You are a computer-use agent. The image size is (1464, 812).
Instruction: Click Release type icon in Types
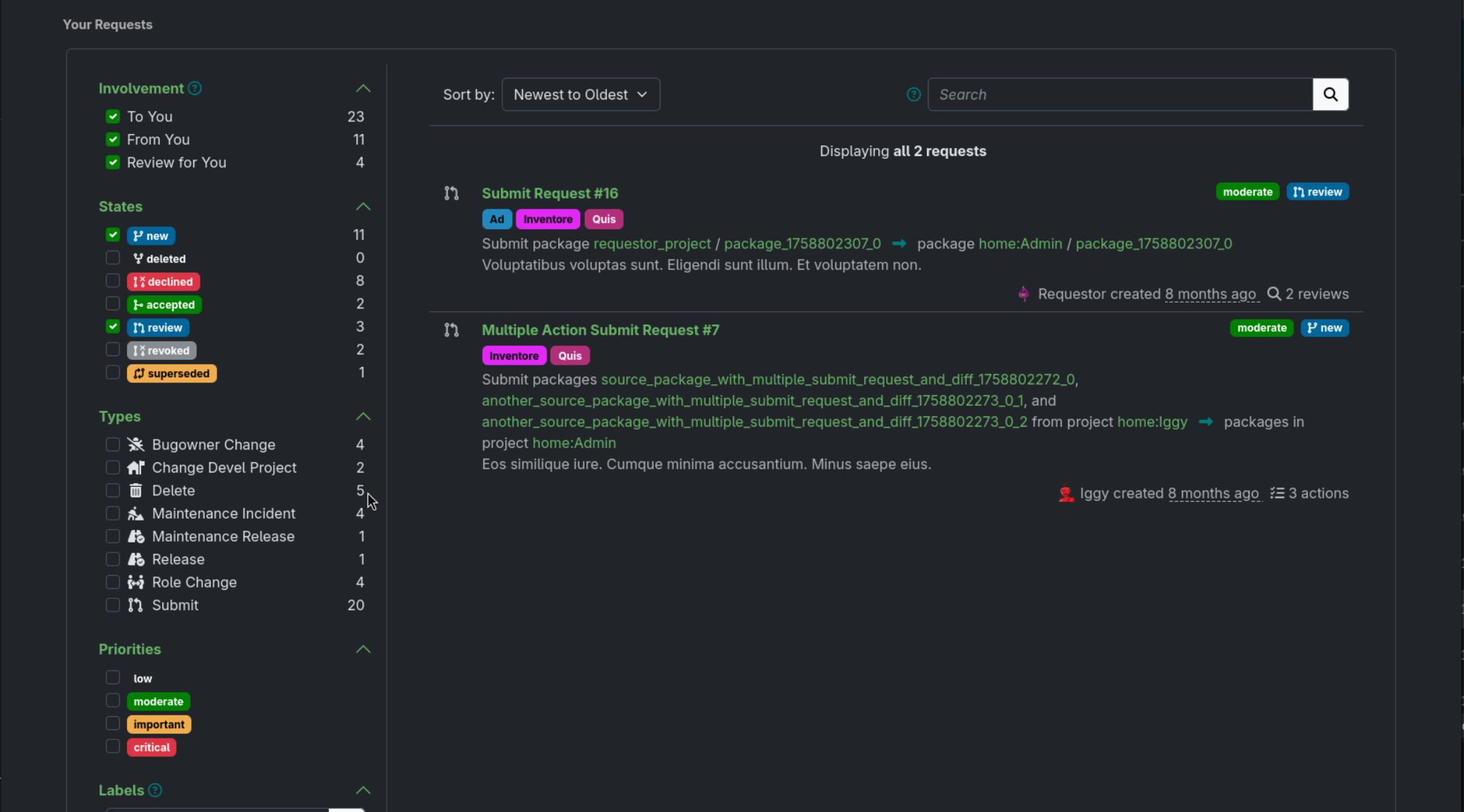tap(135, 559)
